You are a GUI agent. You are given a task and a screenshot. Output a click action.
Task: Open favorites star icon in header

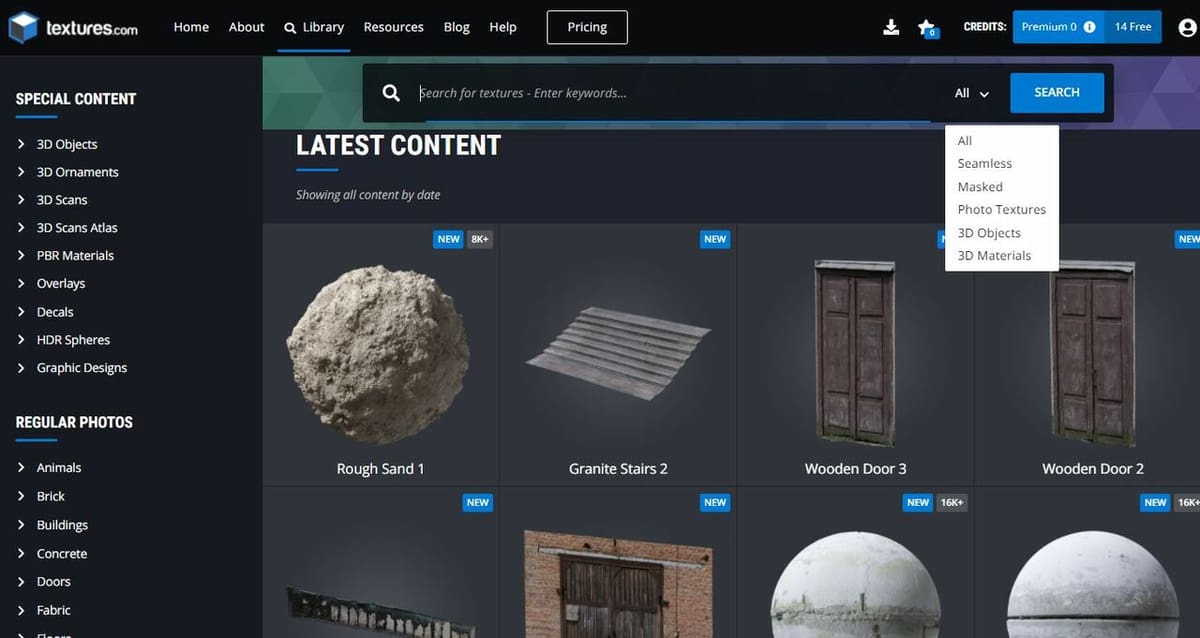point(926,28)
